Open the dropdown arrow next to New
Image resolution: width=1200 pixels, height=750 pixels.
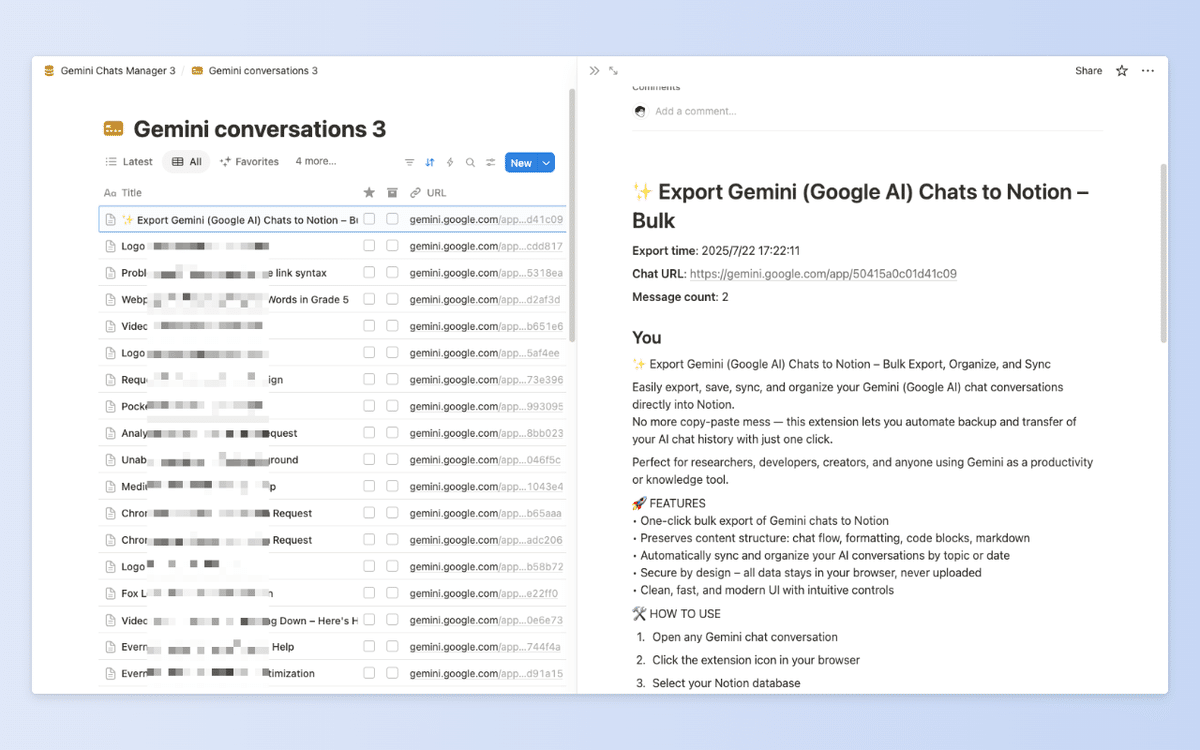point(547,162)
